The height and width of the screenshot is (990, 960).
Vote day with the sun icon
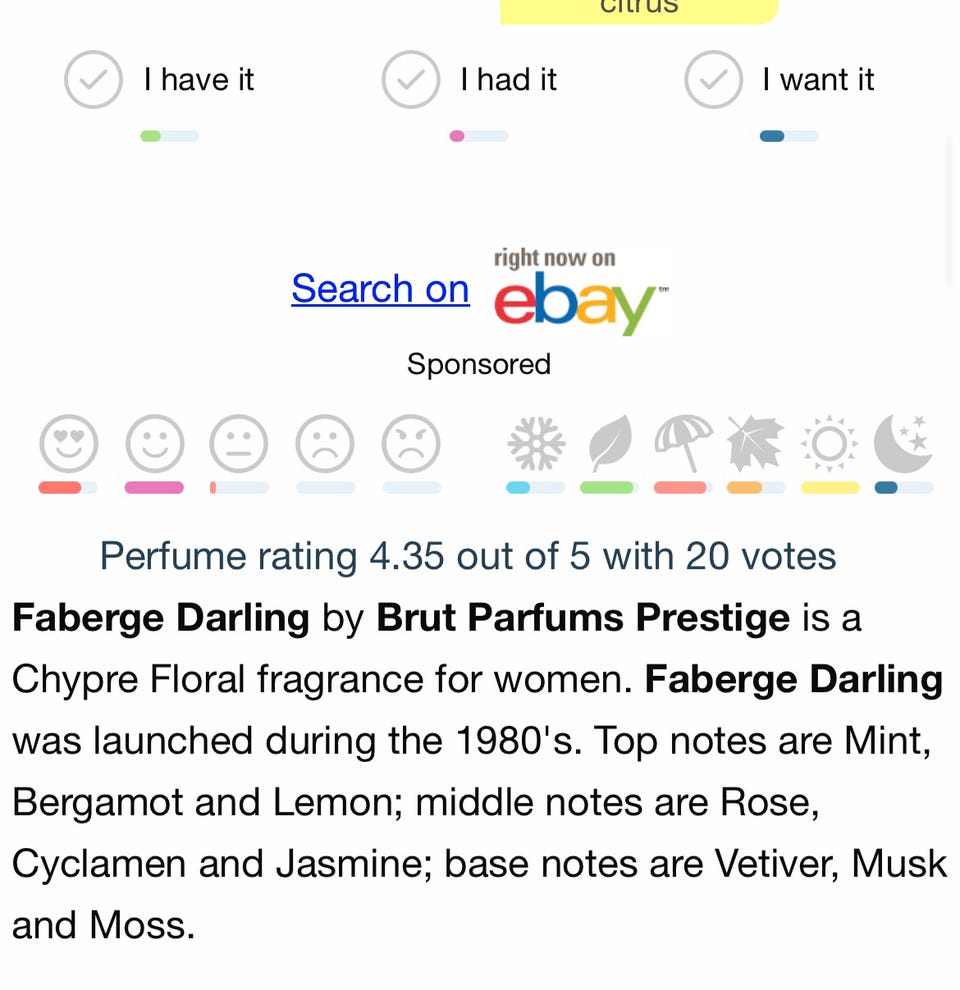tap(829, 444)
